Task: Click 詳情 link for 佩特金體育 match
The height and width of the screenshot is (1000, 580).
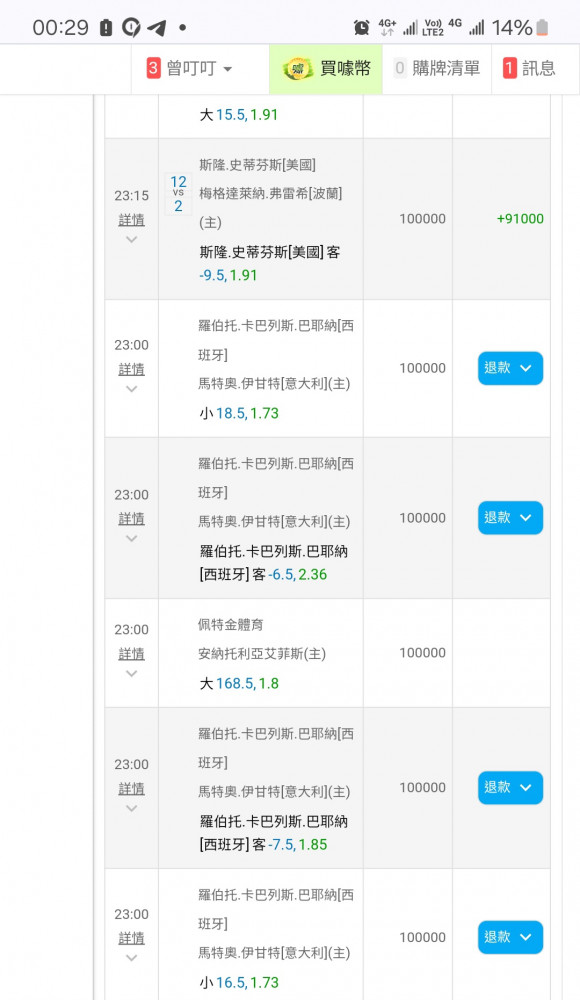Action: click(131, 654)
